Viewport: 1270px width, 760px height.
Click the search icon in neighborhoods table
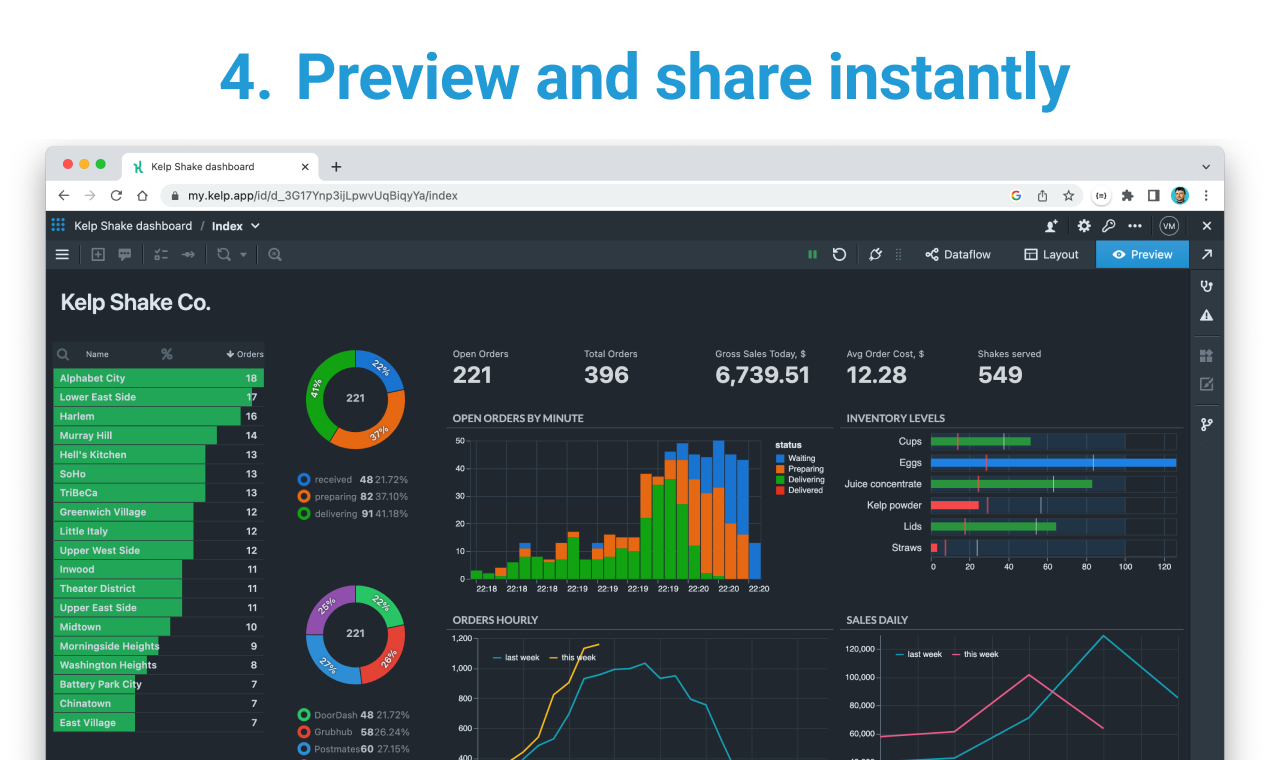pos(63,354)
